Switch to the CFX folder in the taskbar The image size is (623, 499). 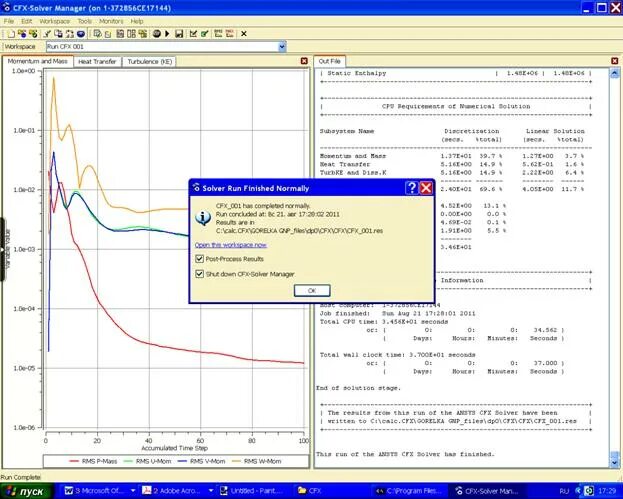[332, 491]
